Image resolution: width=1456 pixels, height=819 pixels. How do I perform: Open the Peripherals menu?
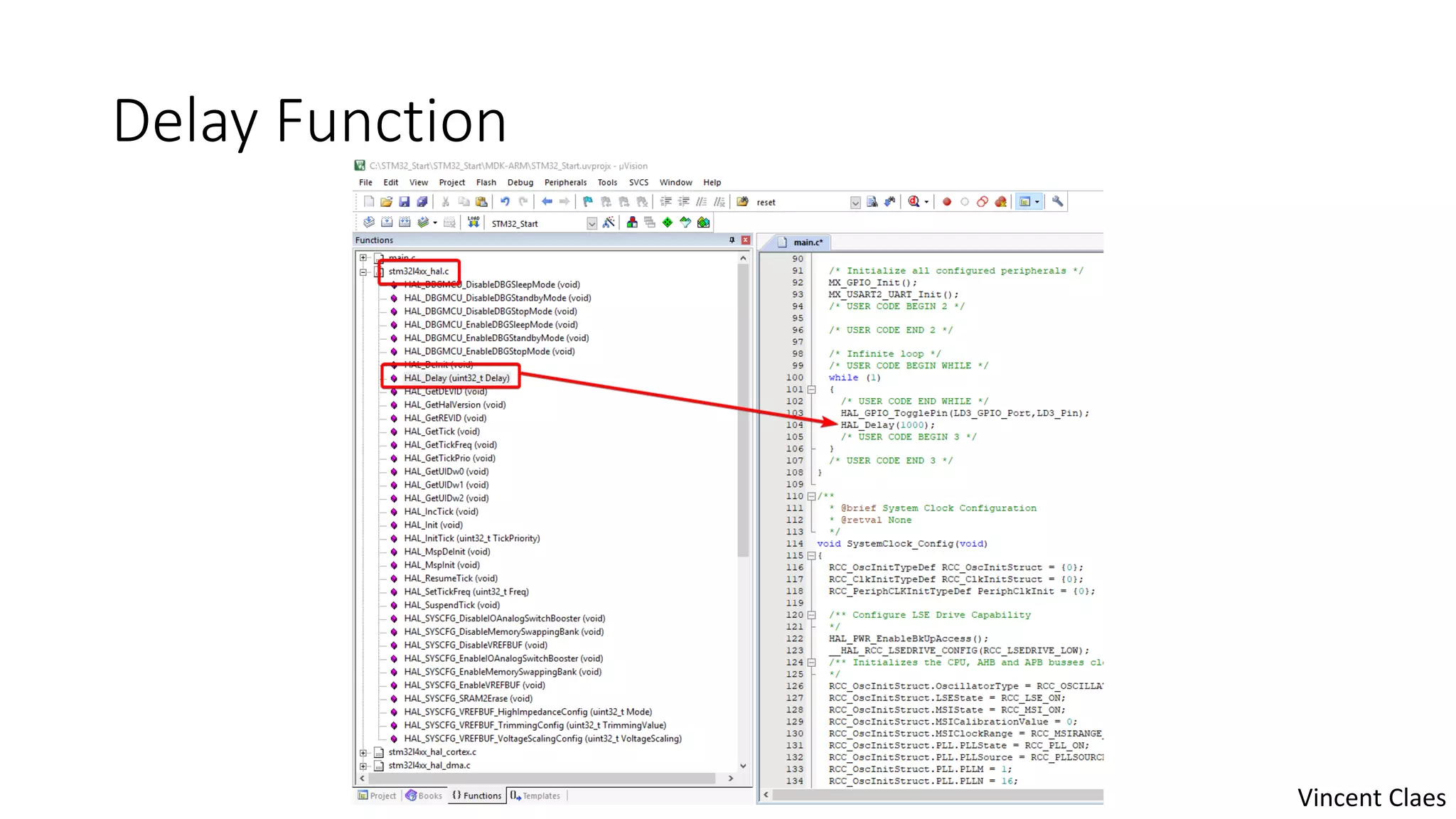(x=565, y=183)
